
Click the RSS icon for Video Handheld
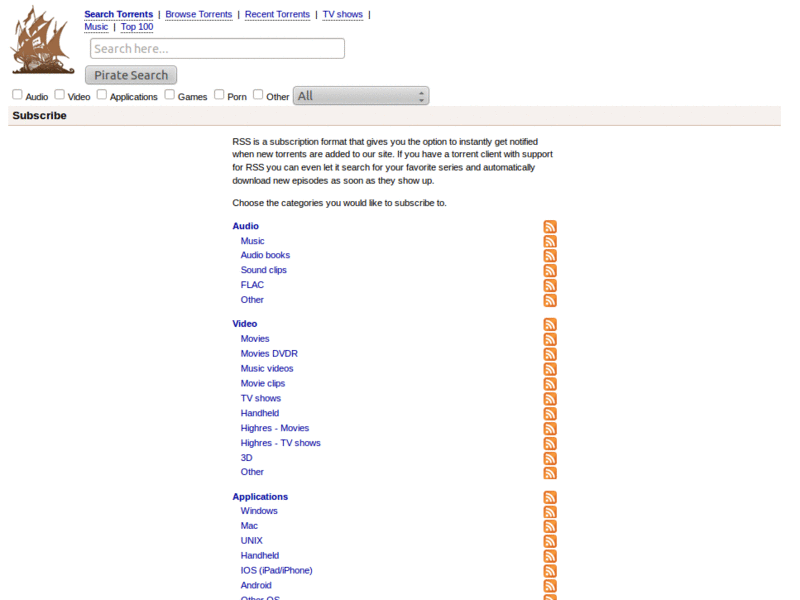pyautogui.click(x=550, y=414)
